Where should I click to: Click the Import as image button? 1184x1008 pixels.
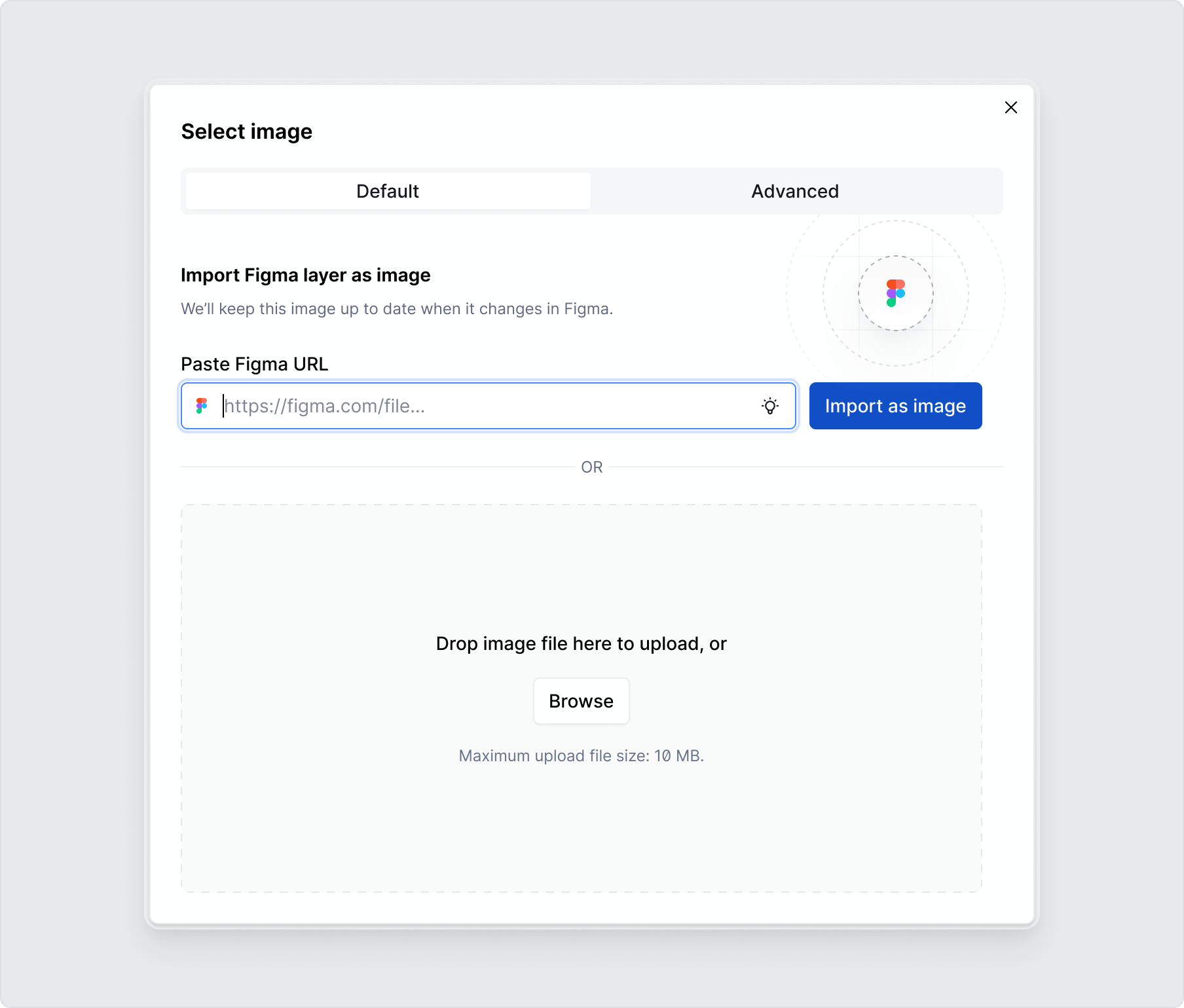coord(895,406)
